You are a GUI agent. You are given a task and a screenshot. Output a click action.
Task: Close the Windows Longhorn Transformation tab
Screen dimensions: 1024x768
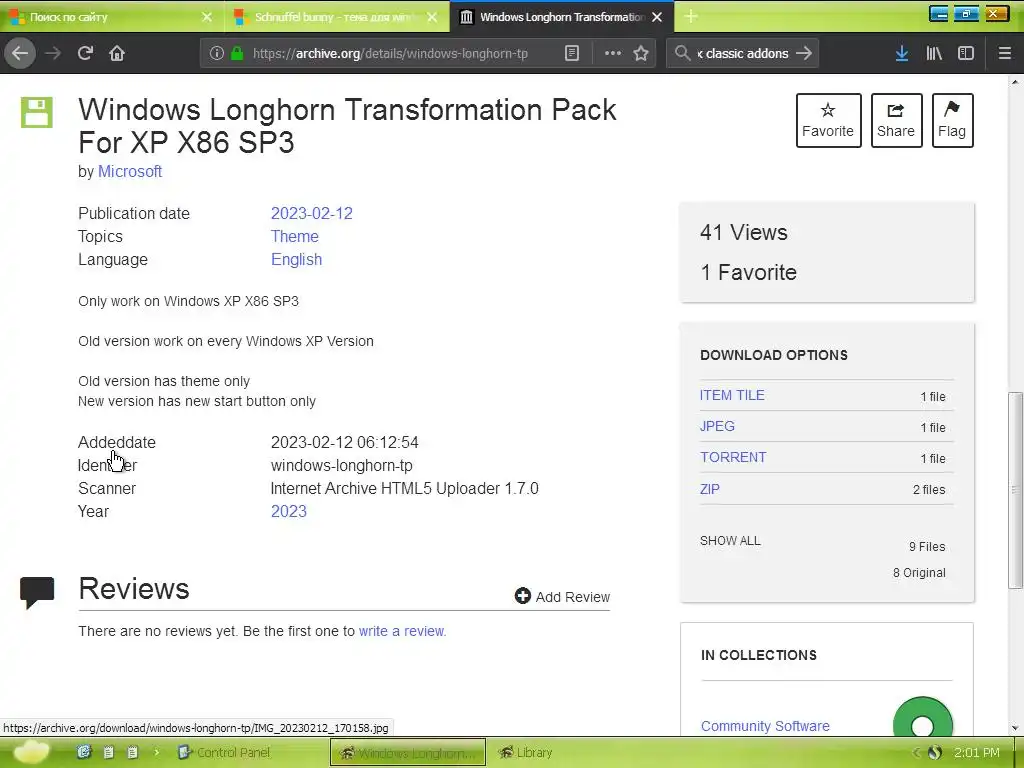tap(658, 17)
